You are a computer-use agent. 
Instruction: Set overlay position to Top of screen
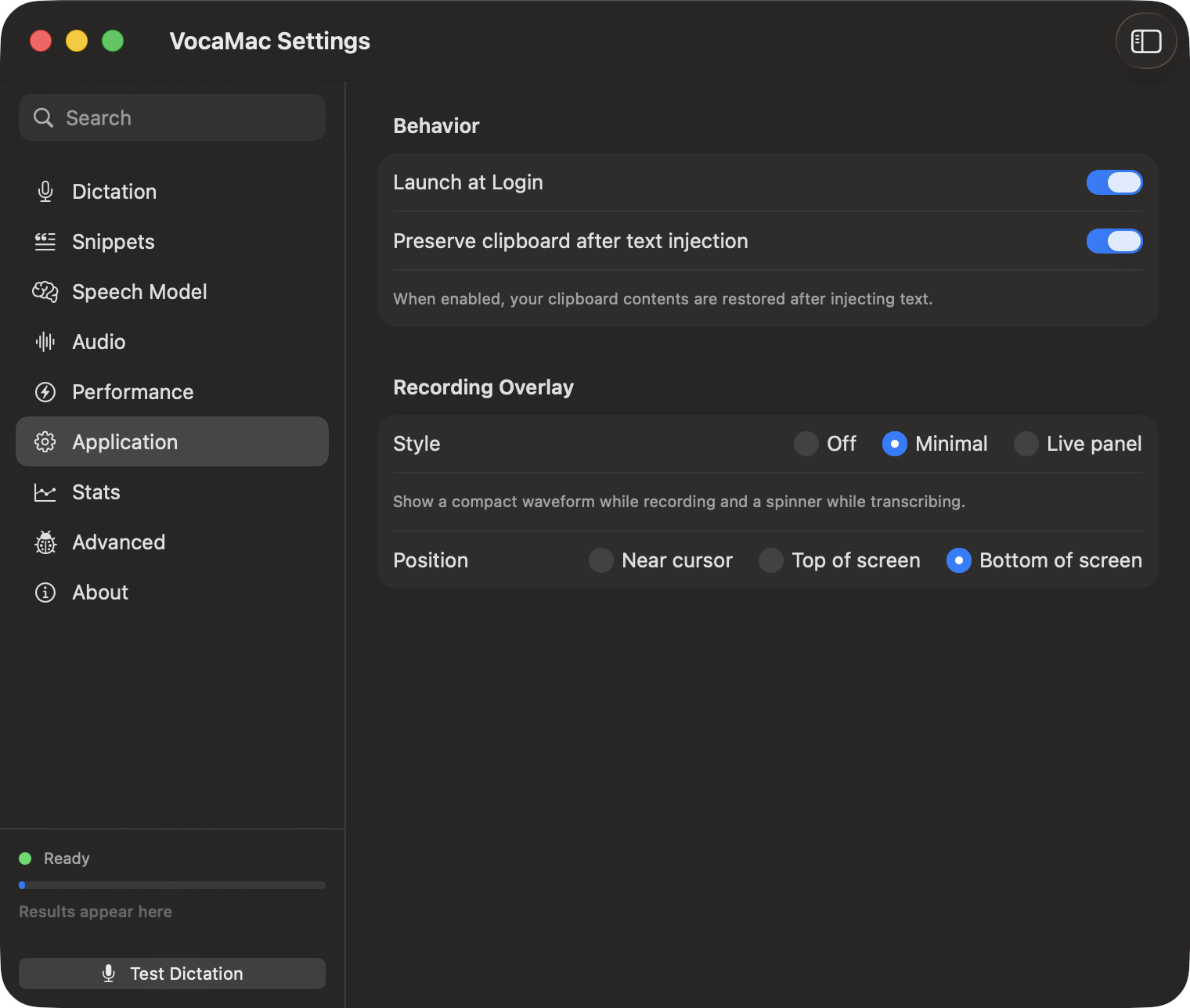point(771,560)
